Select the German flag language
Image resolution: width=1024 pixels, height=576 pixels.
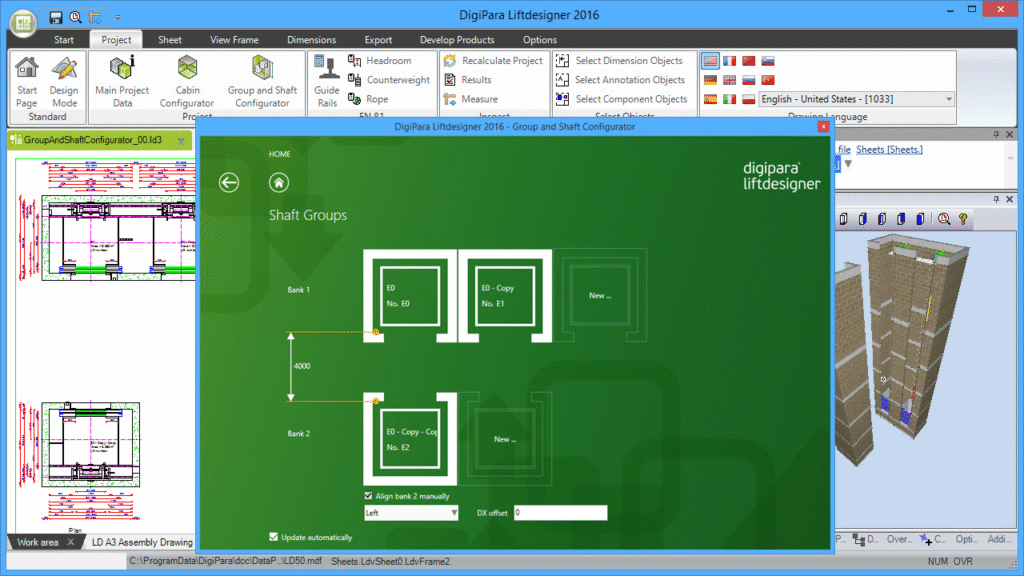point(711,80)
